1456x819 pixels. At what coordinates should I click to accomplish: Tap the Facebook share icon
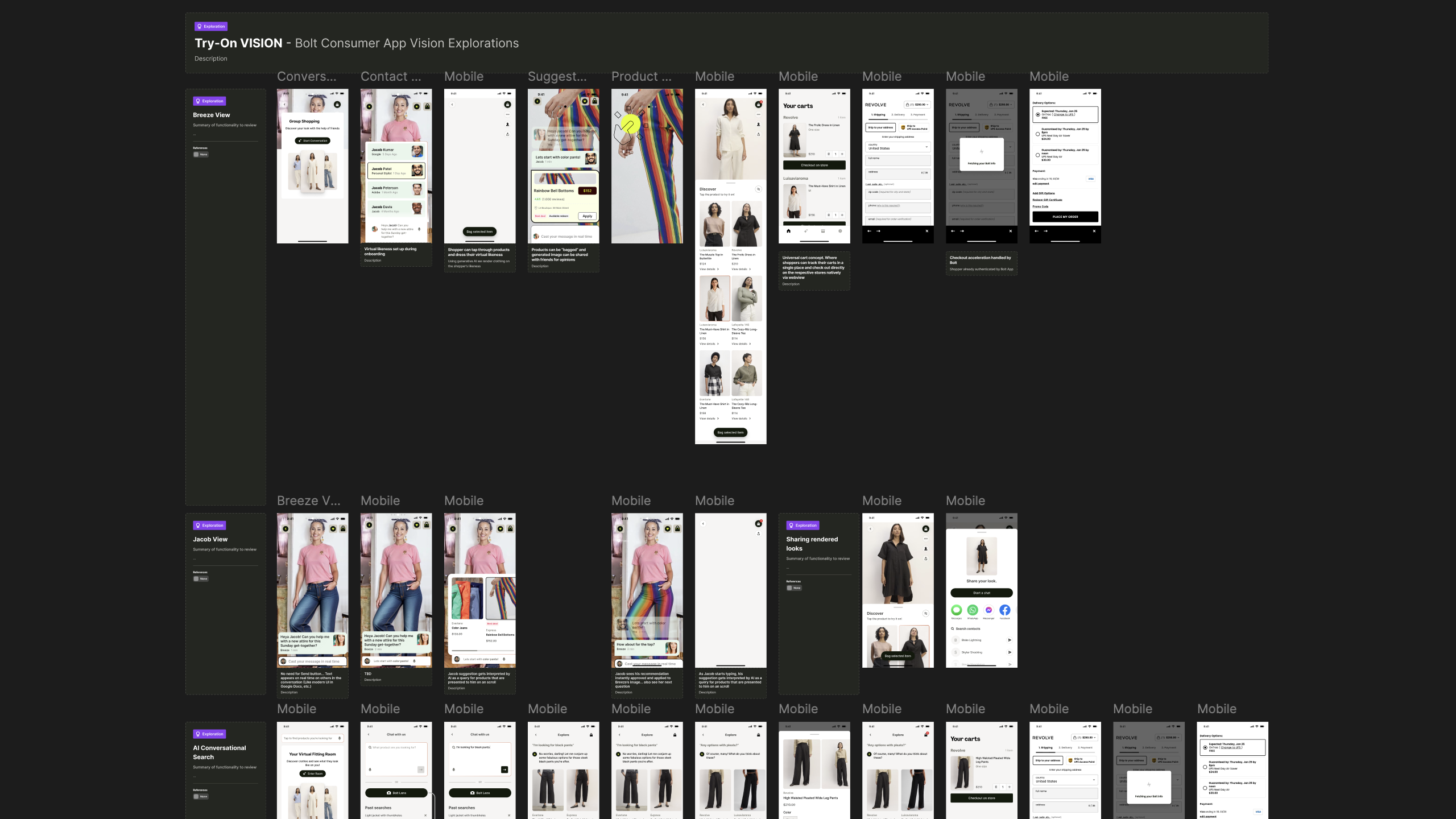1005,610
